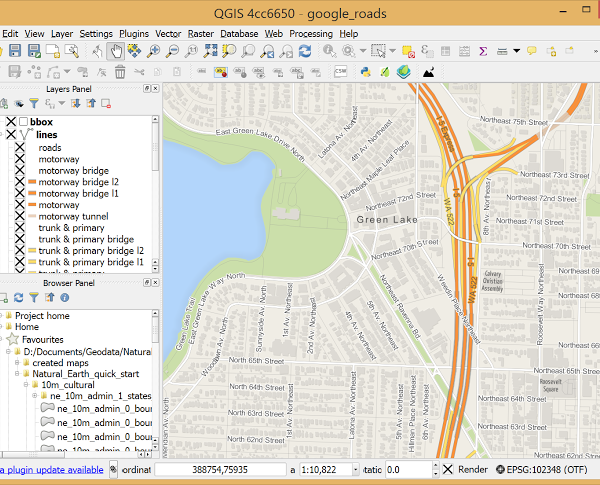Click the Zoom to Selection icon
The image size is (600, 485).
tap(229, 51)
